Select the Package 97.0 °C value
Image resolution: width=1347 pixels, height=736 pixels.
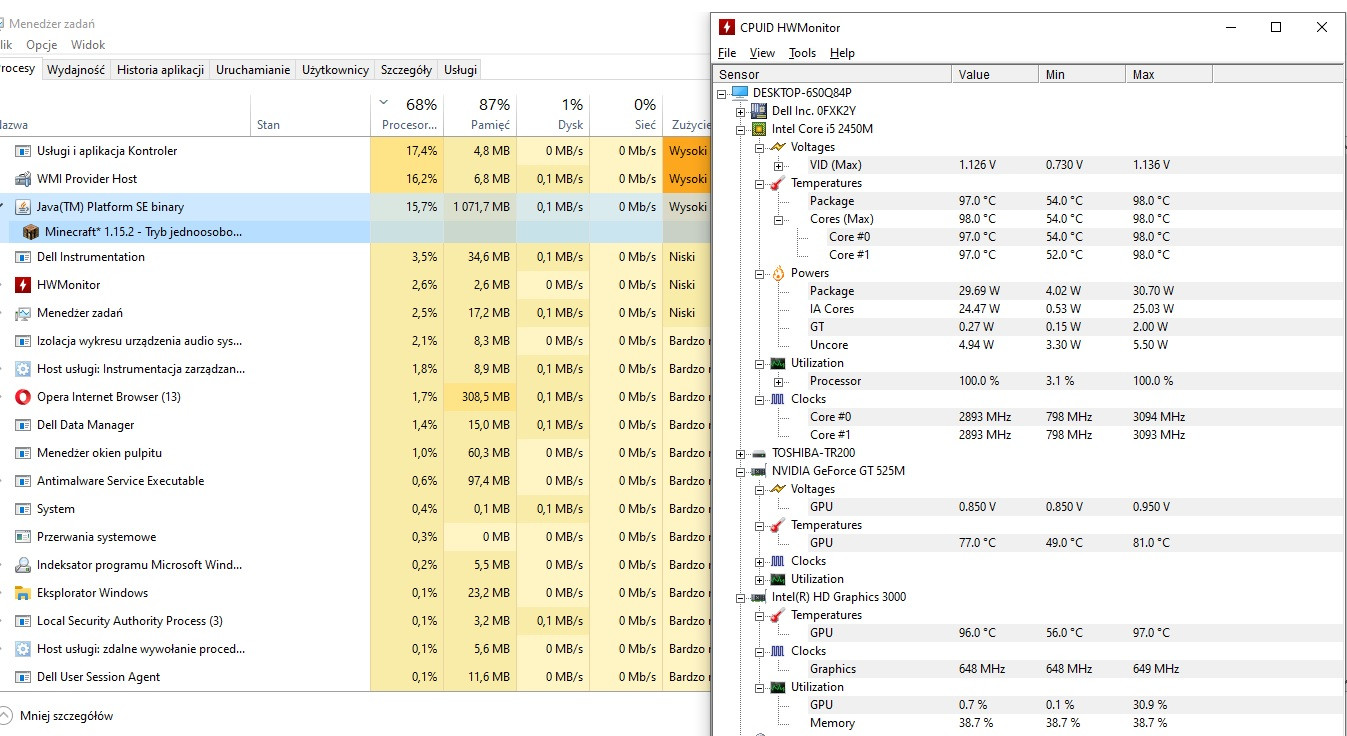coord(977,201)
